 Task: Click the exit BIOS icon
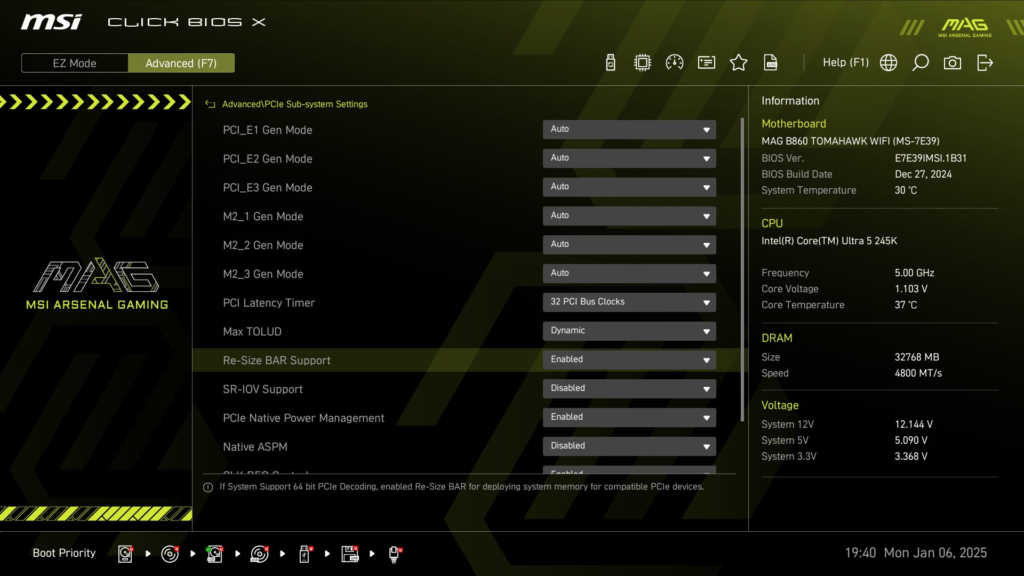tap(985, 62)
